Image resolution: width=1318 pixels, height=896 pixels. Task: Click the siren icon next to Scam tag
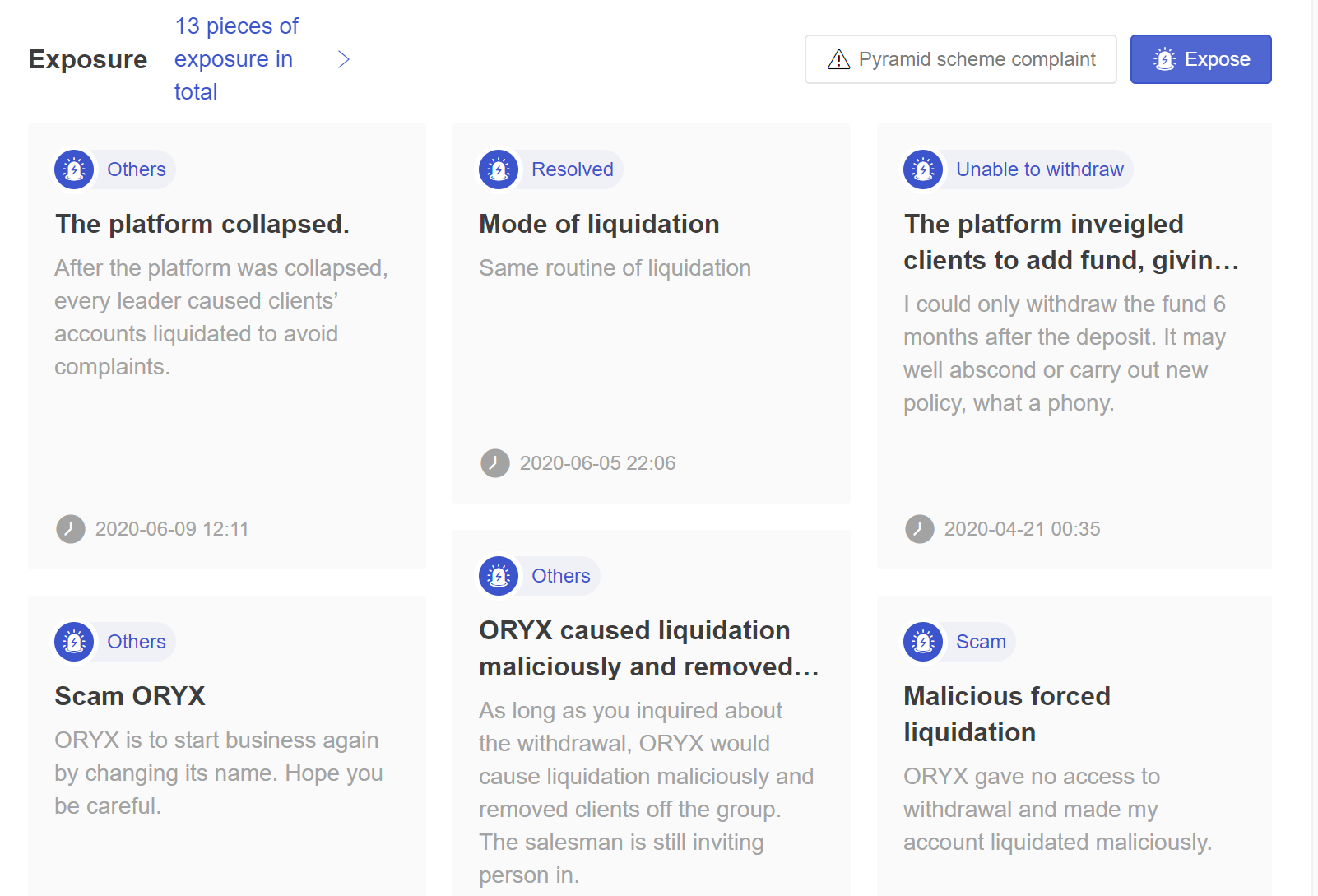923,642
